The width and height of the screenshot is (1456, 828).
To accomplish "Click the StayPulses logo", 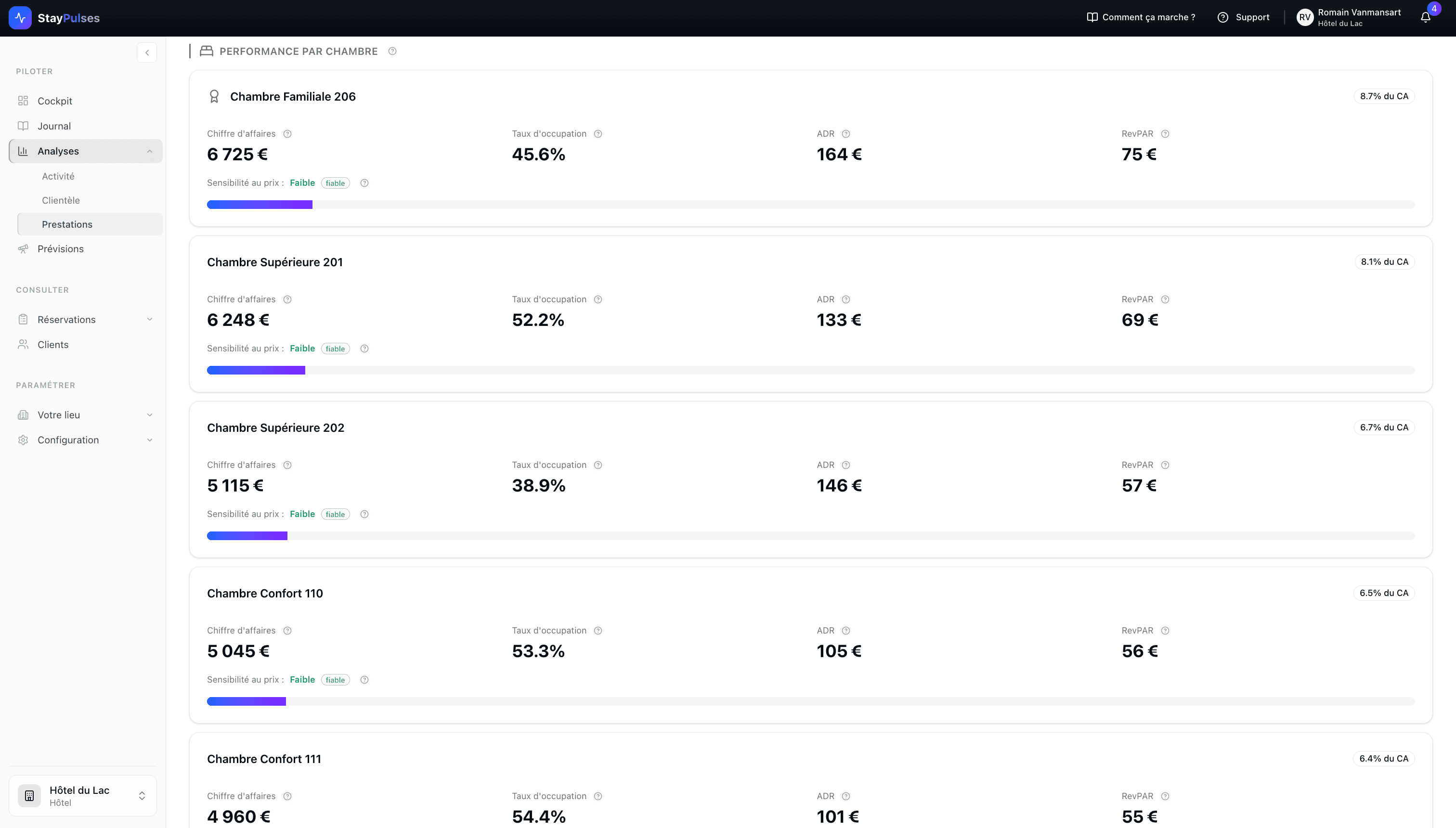I will [54, 18].
